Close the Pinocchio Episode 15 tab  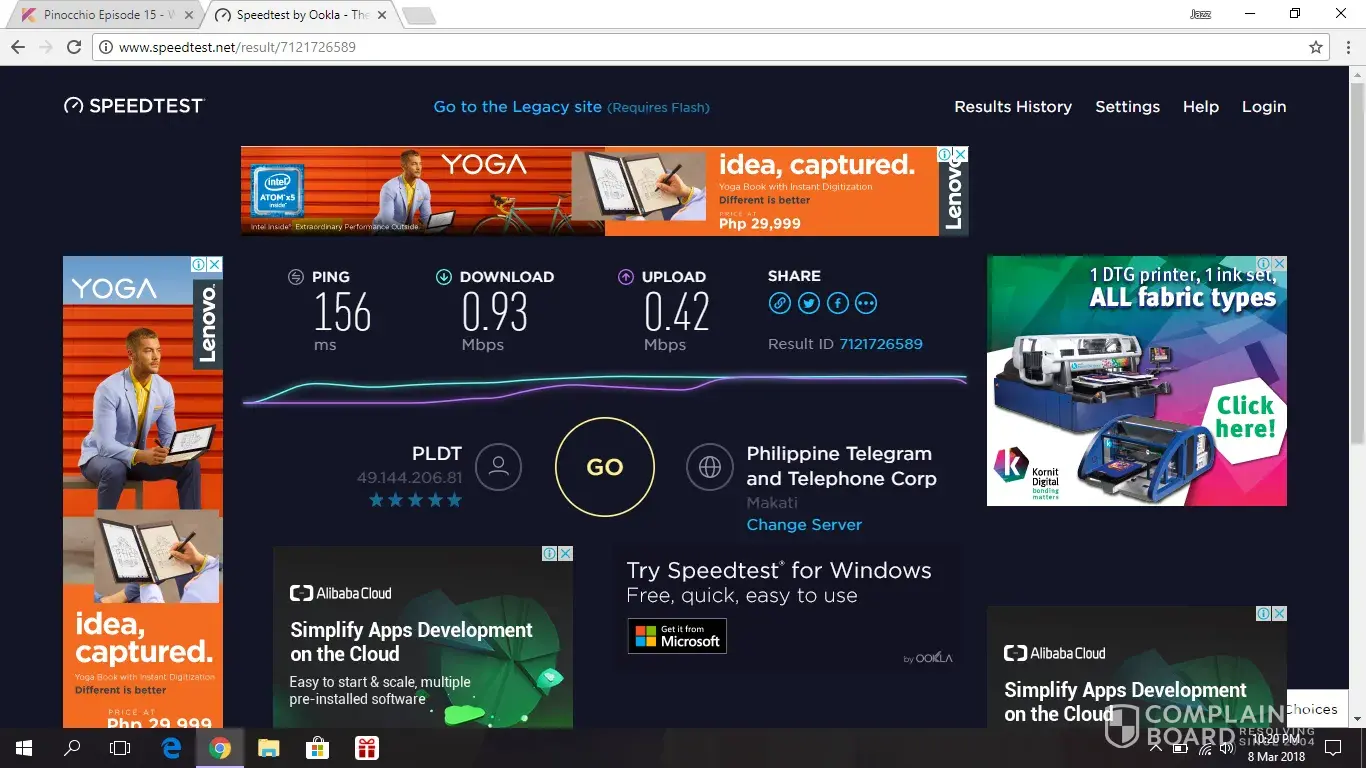point(189,15)
